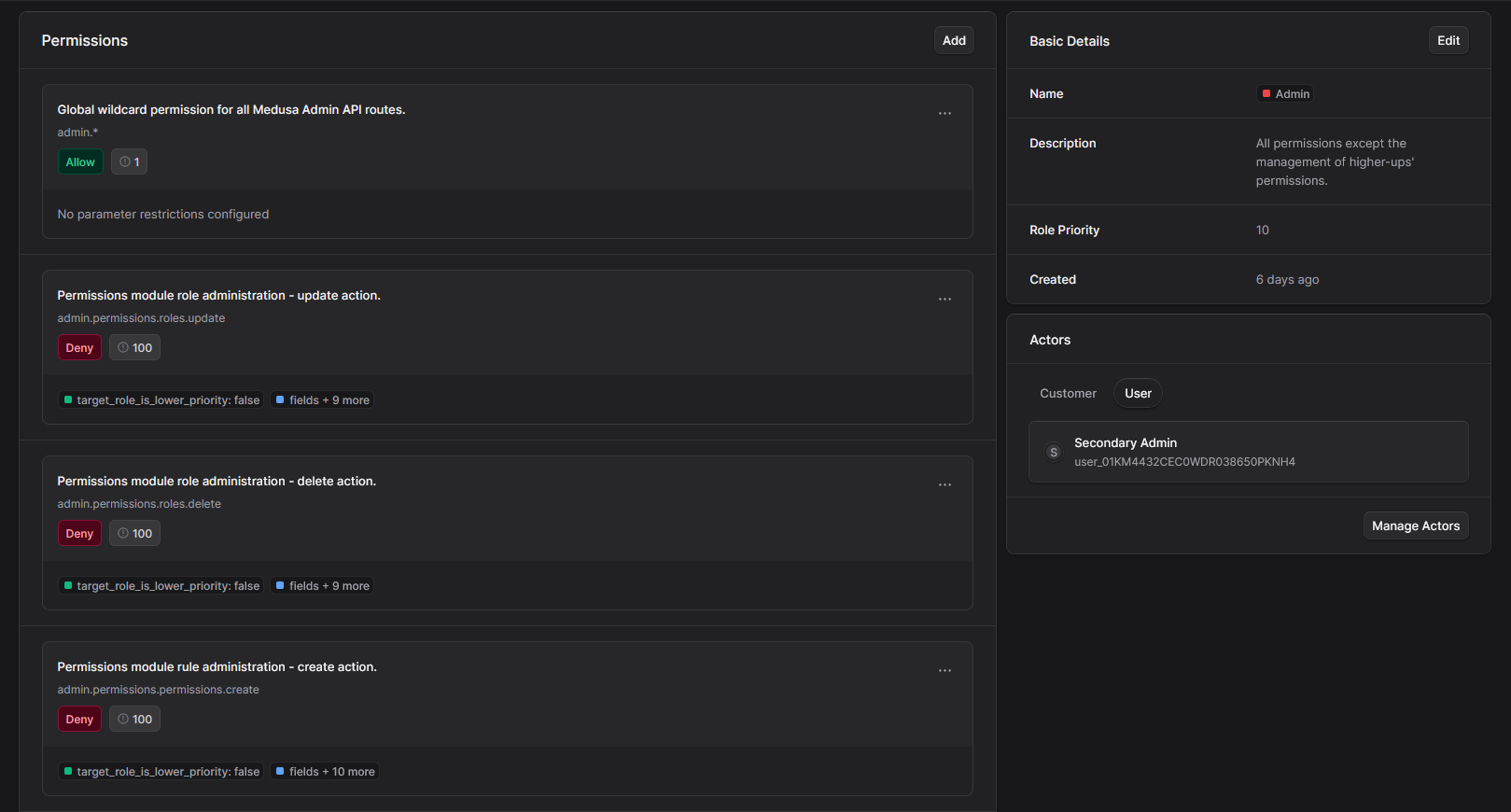Image resolution: width=1511 pixels, height=812 pixels.
Task: Click priority clock icon on roles.update permission
Action: click(x=123, y=347)
